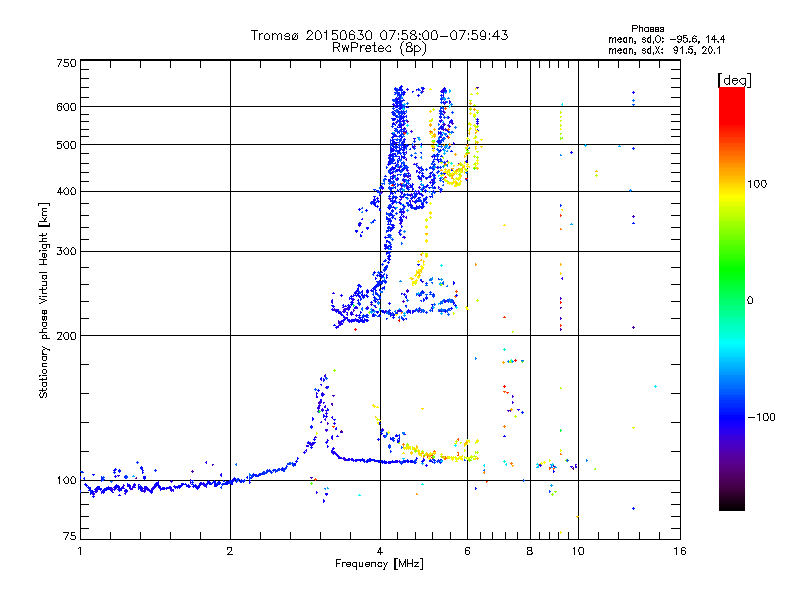This screenshot has height=600, width=800.
Task: Click the '1' frequency axis tick label
Action: point(81,551)
